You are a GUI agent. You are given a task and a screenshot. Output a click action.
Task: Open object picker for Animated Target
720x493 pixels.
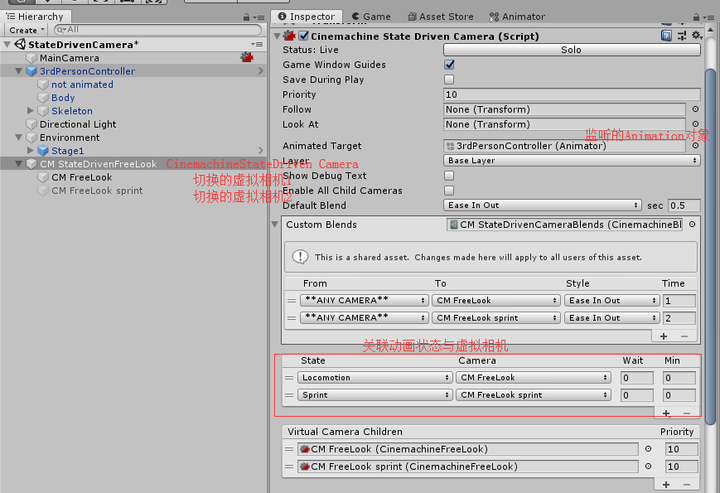pos(695,146)
